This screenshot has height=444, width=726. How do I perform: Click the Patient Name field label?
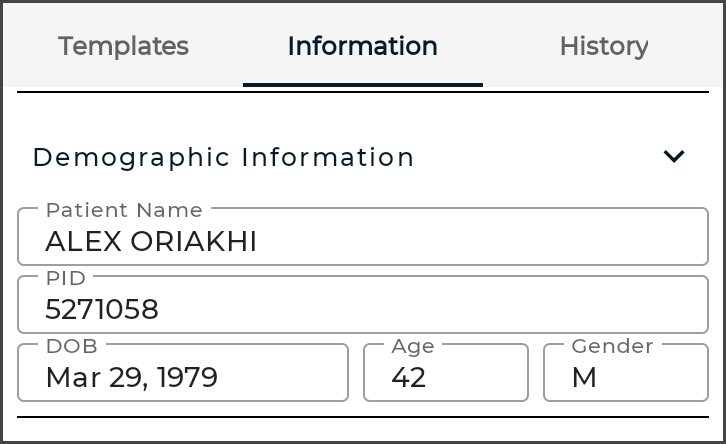124,210
